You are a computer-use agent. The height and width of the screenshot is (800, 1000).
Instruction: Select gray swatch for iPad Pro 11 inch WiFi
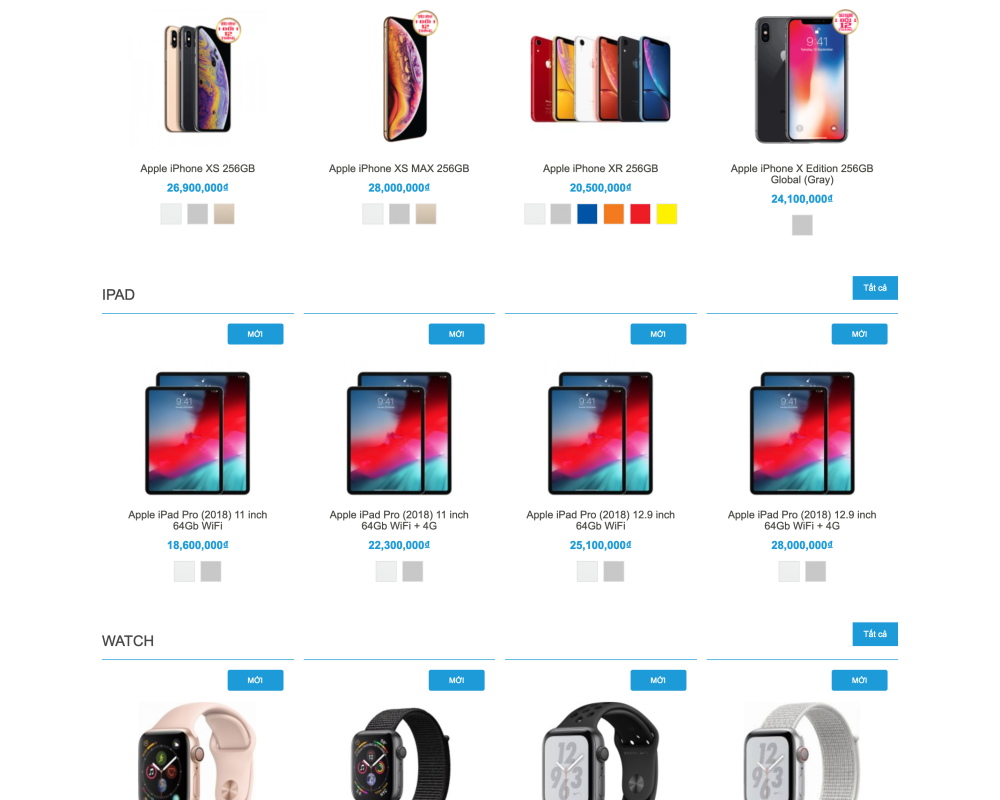pos(211,571)
